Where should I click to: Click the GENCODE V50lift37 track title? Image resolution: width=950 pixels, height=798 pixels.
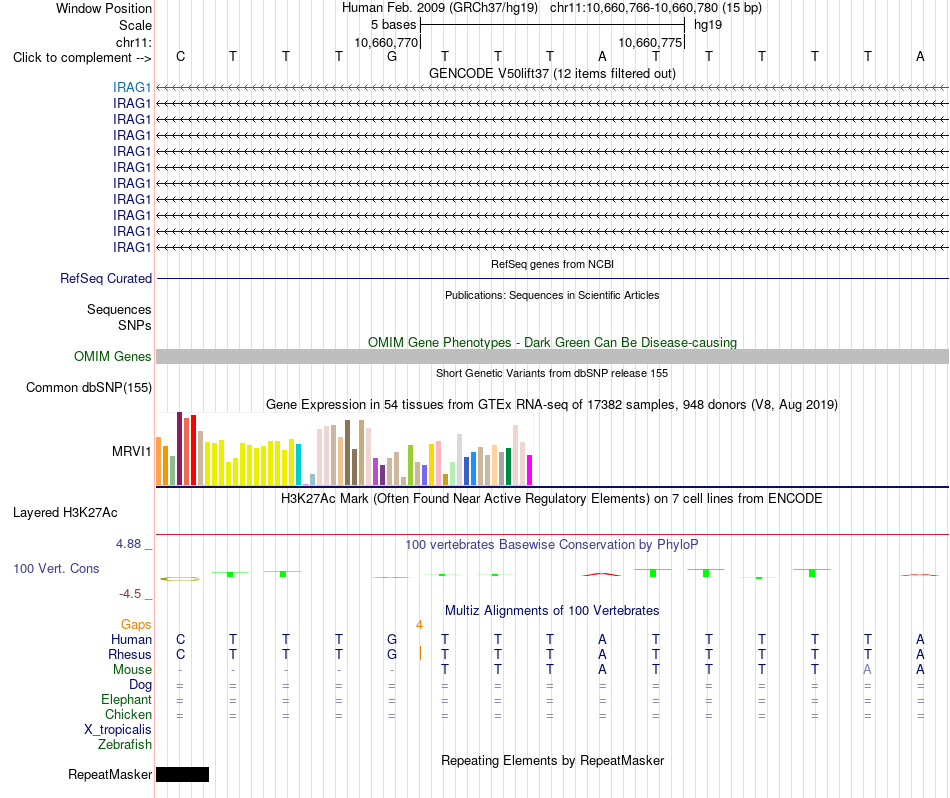[552, 74]
